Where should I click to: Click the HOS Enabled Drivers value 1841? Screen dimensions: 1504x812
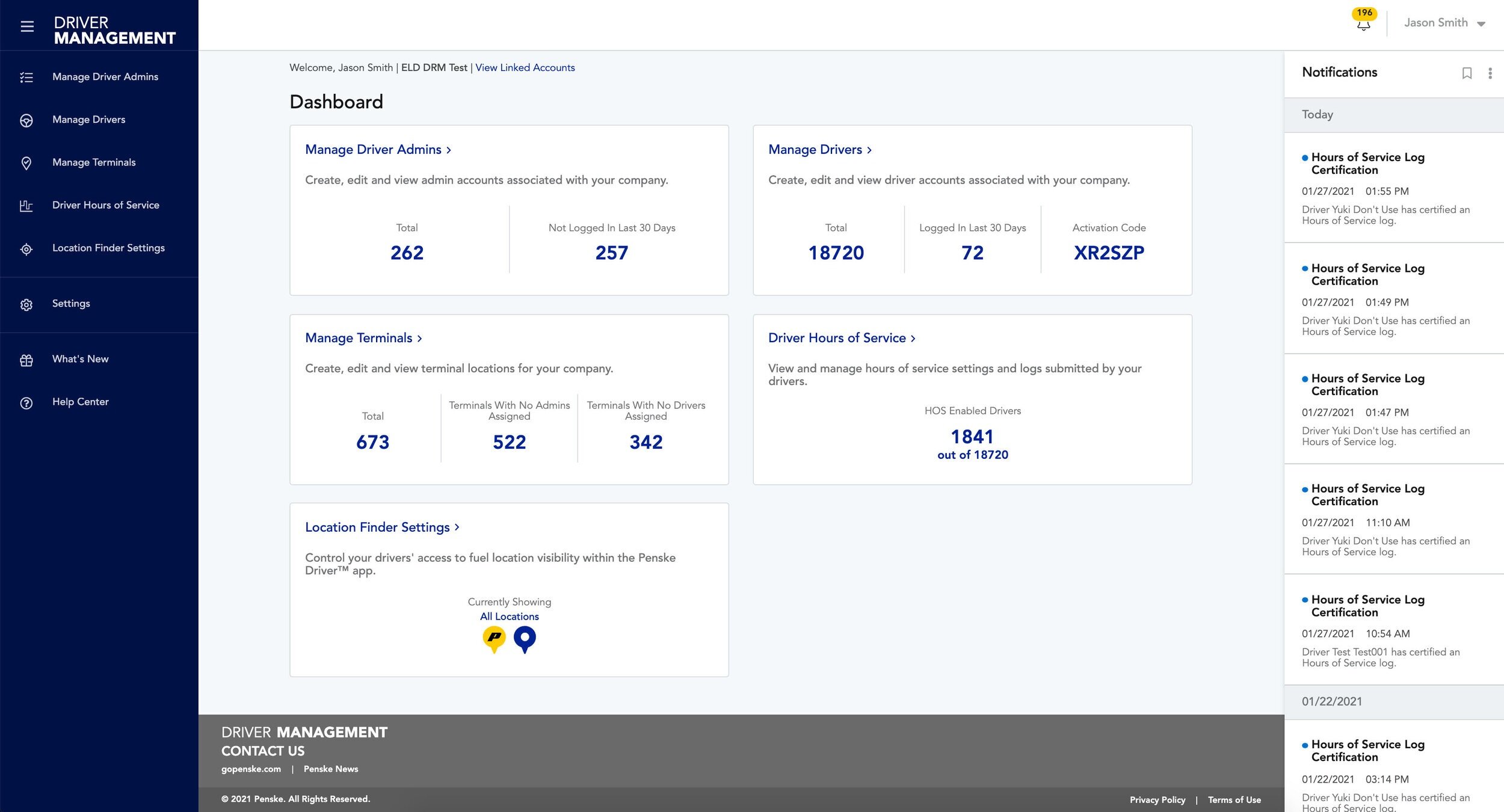(x=972, y=437)
